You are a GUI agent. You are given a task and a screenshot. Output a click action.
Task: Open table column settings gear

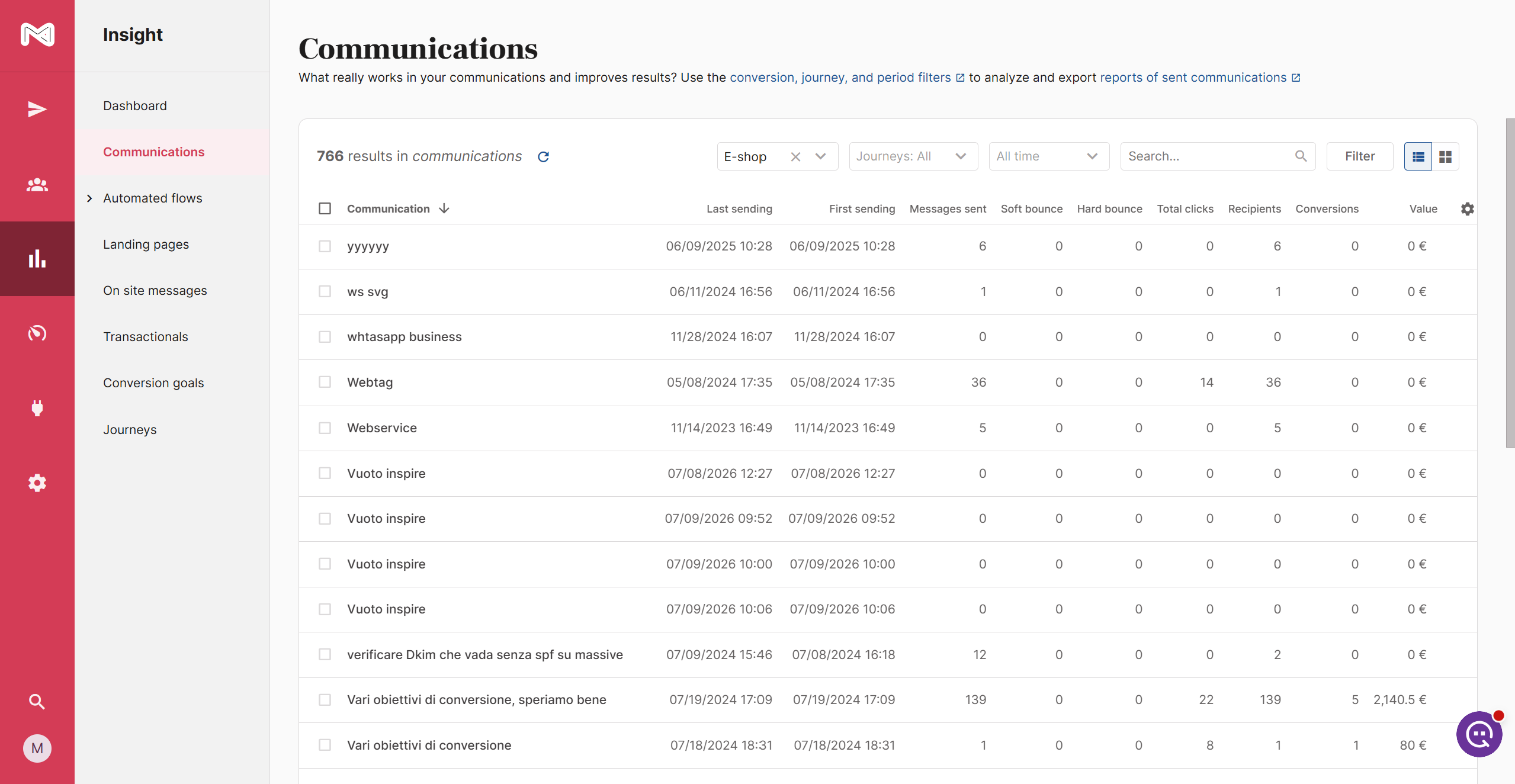coord(1467,208)
